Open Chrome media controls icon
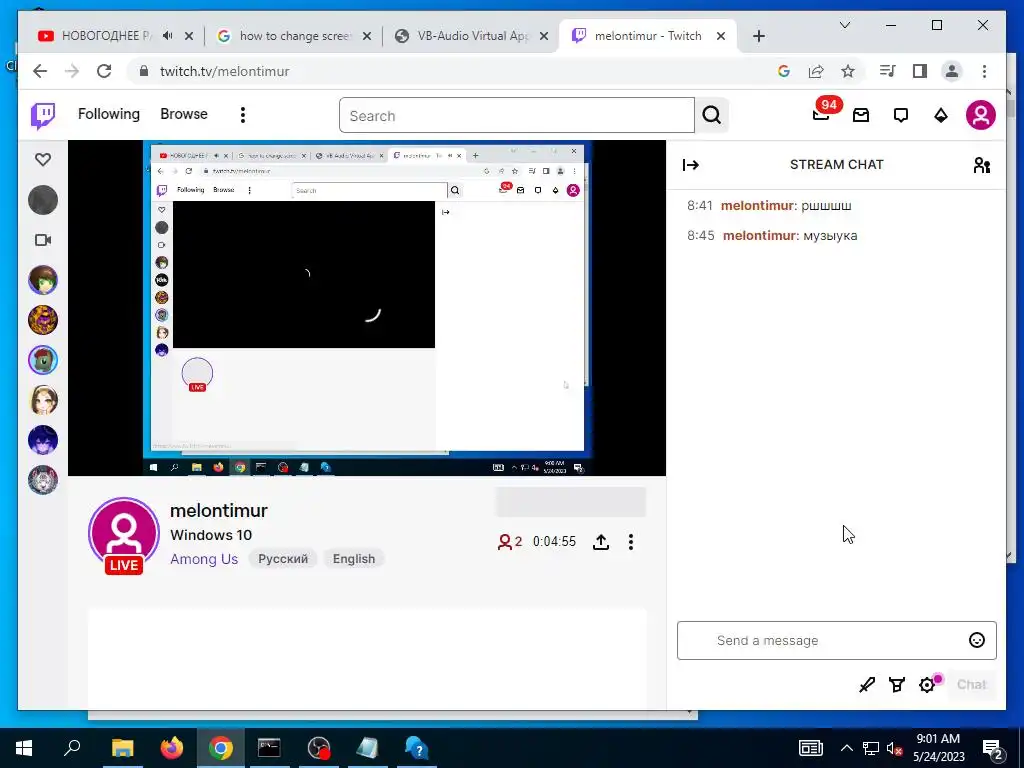The height and width of the screenshot is (768, 1024). (x=887, y=71)
